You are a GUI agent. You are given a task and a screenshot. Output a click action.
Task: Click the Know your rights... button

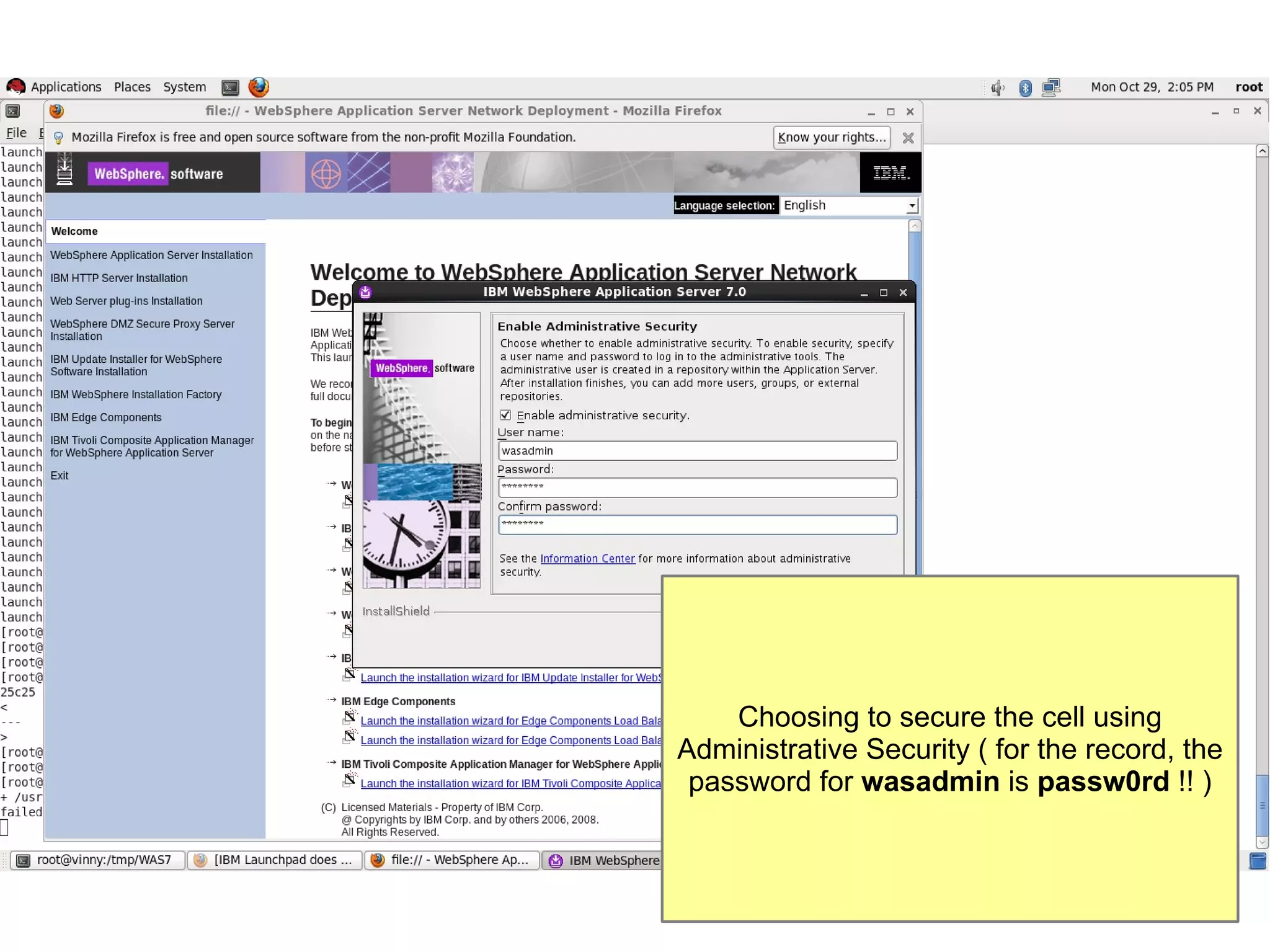tap(832, 138)
